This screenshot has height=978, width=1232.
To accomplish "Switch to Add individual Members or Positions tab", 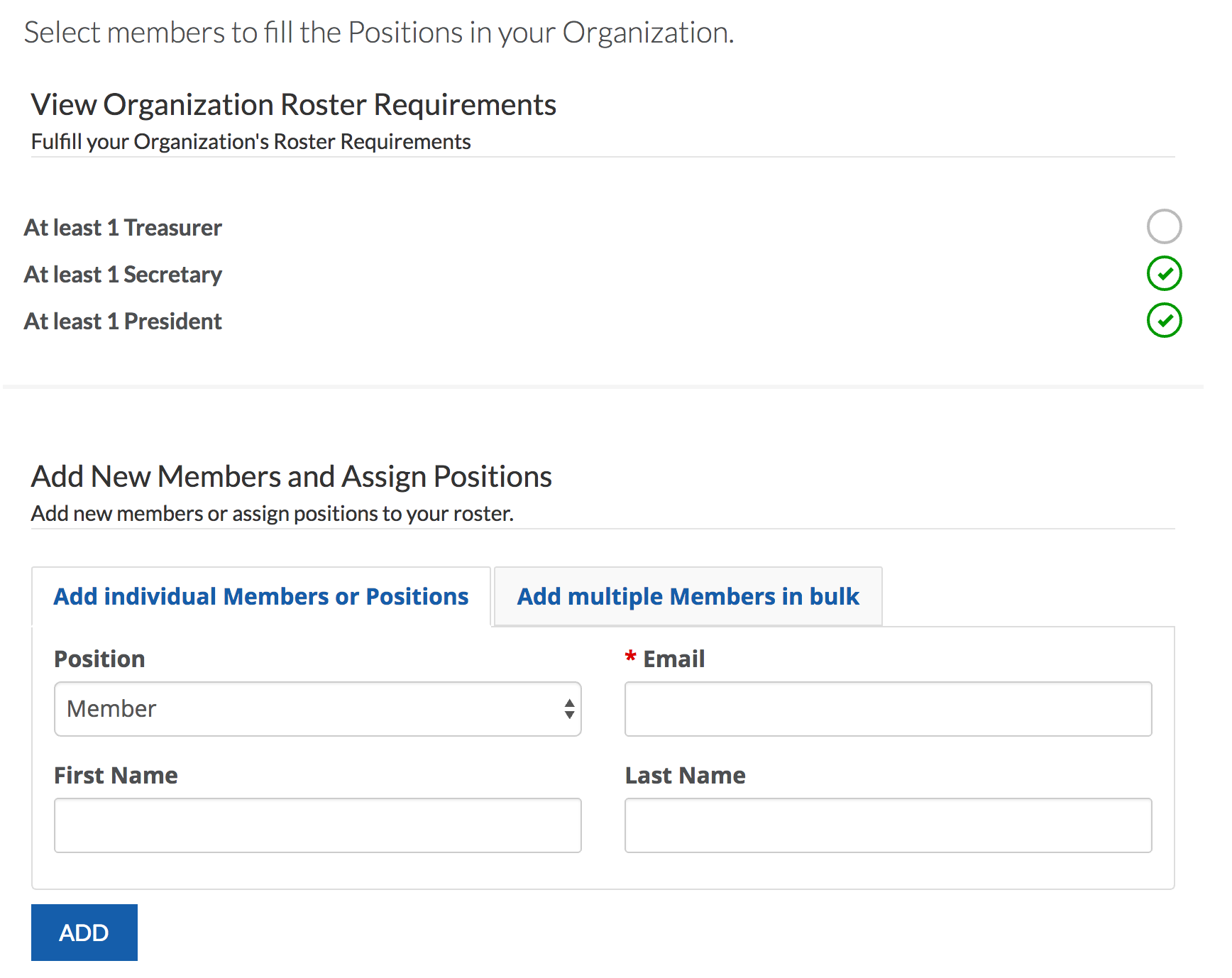I will pos(261,596).
